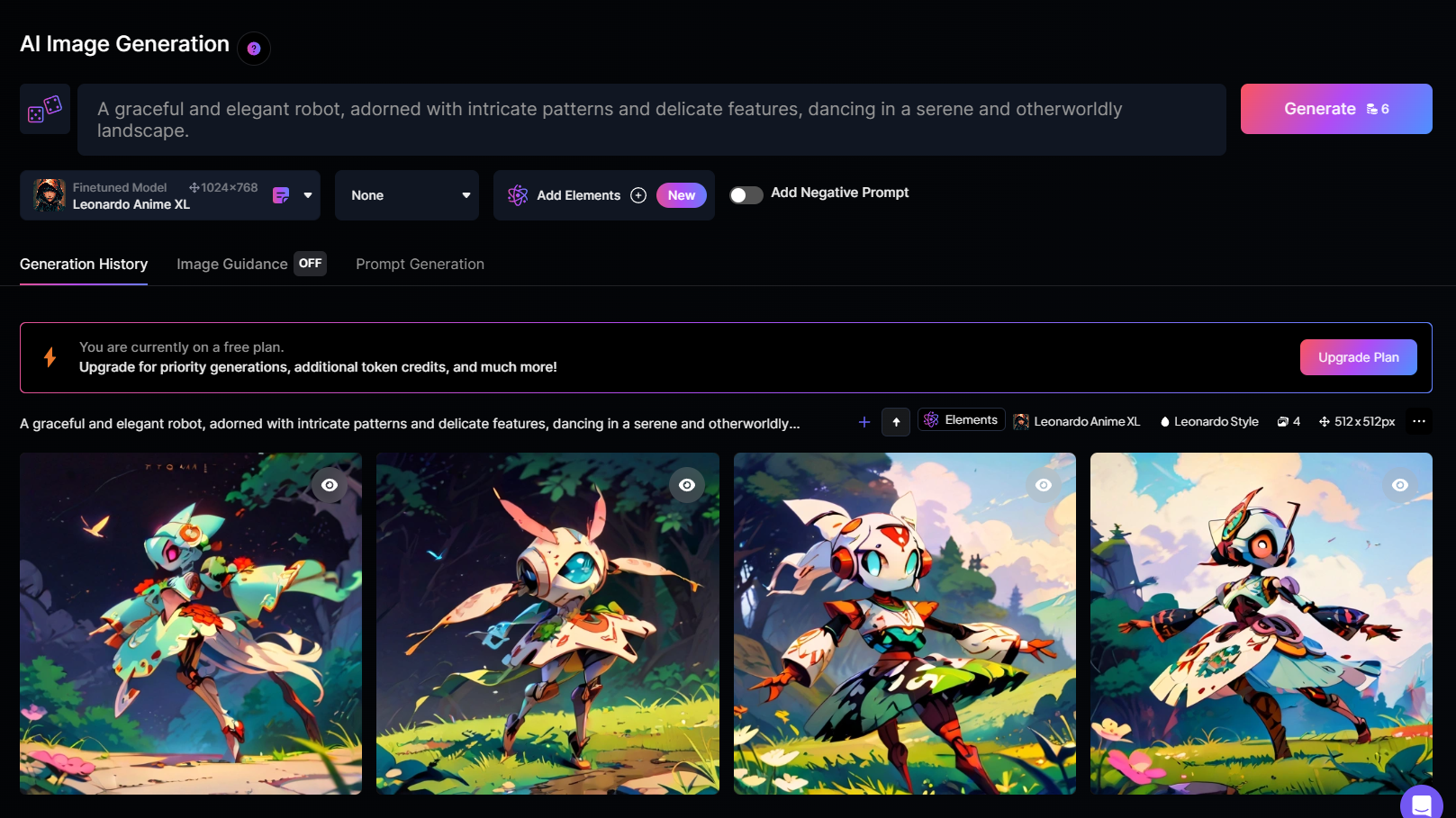The width and height of the screenshot is (1456, 818).
Task: Open the three-dot generation options menu
Action: pyautogui.click(x=1419, y=421)
